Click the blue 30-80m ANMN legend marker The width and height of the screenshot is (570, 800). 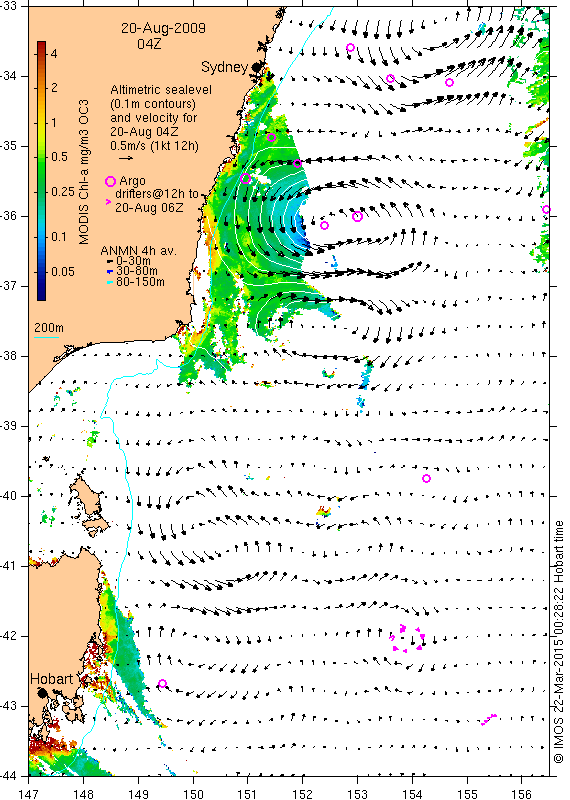pos(109,272)
